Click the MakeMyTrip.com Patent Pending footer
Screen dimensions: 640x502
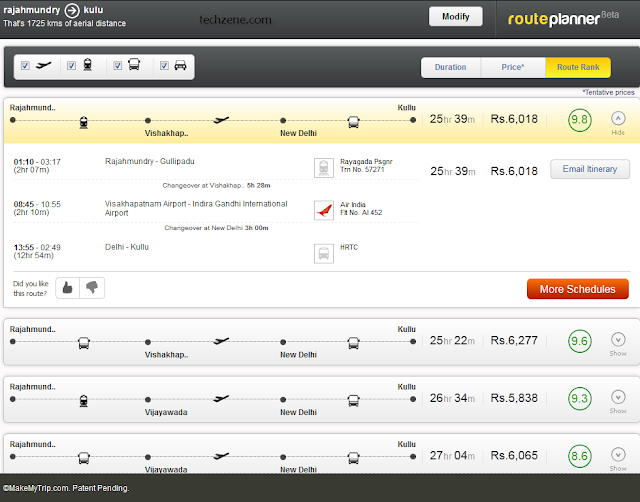(66, 488)
